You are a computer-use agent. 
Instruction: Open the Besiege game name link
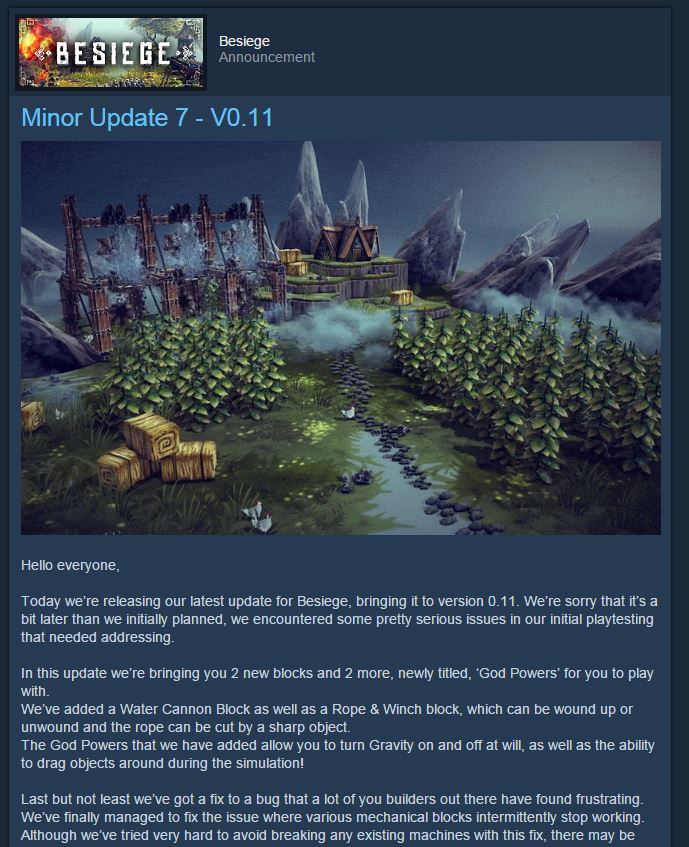tap(244, 41)
